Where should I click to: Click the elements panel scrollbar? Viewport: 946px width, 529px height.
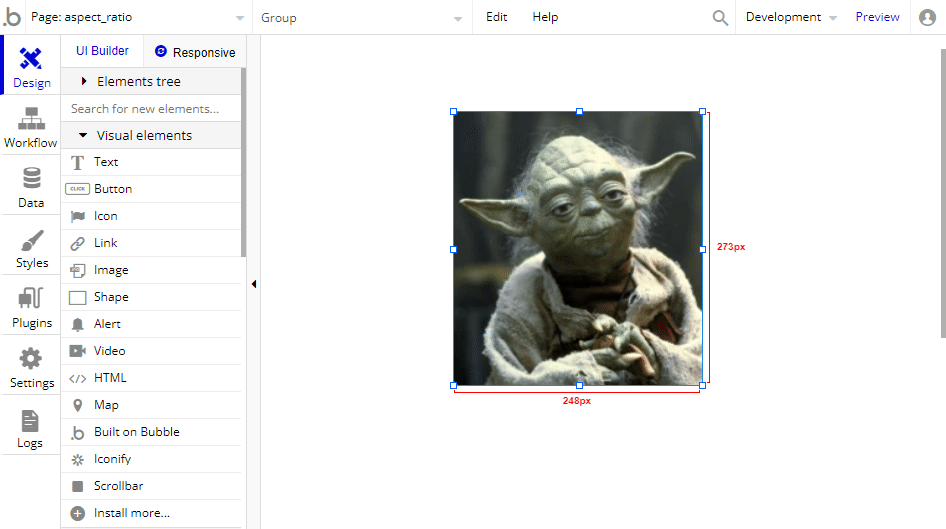[x=244, y=163]
